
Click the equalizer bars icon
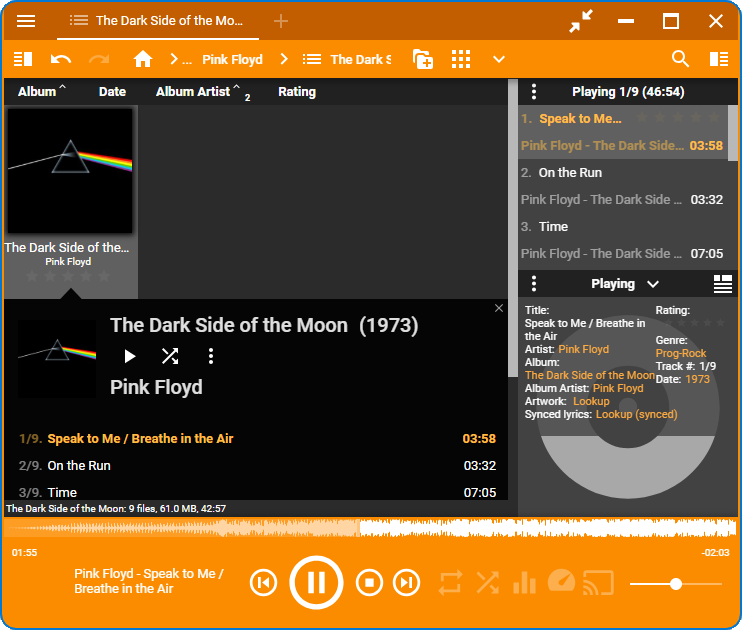524,583
